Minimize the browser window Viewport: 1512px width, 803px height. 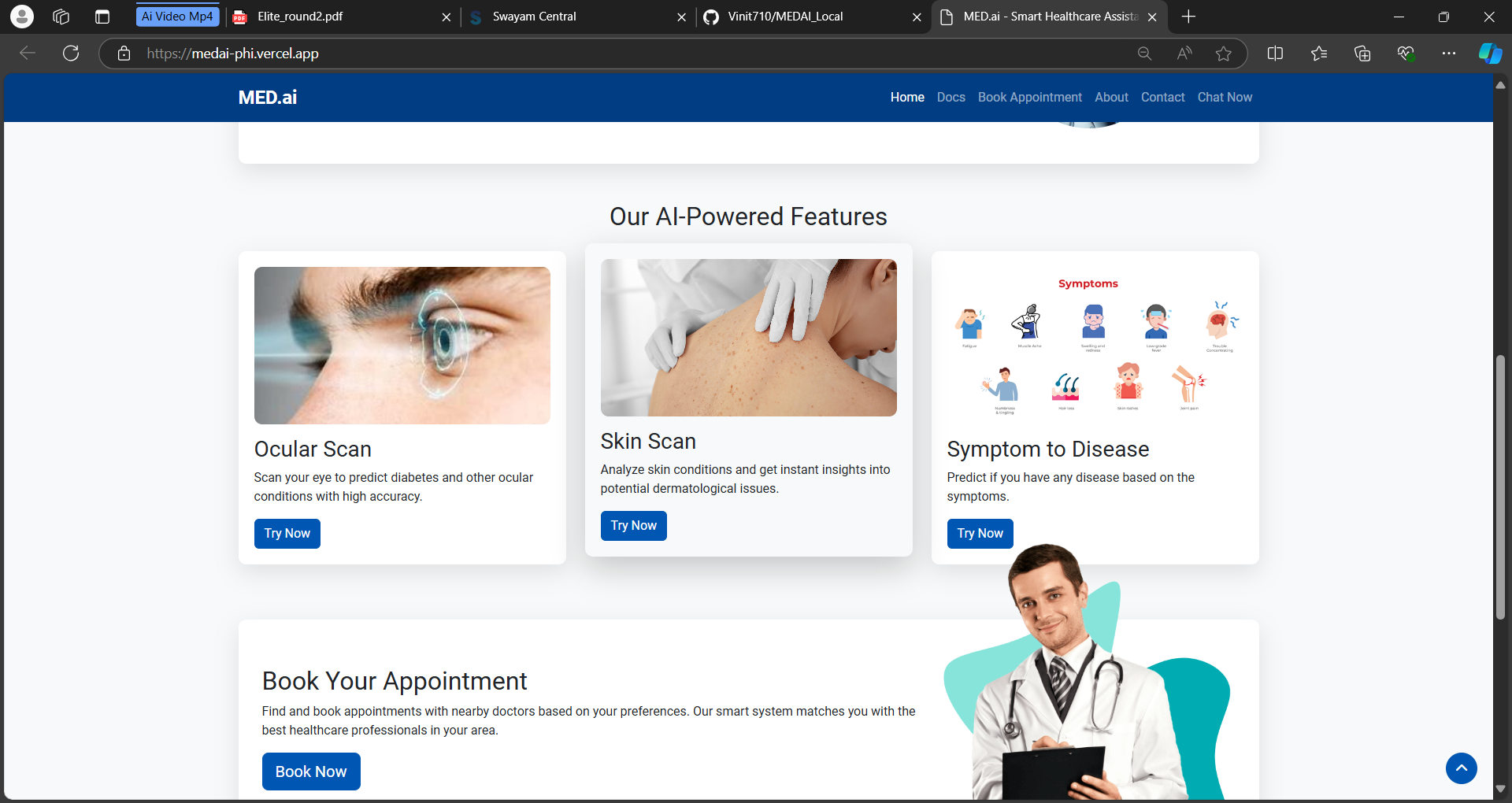[1399, 17]
